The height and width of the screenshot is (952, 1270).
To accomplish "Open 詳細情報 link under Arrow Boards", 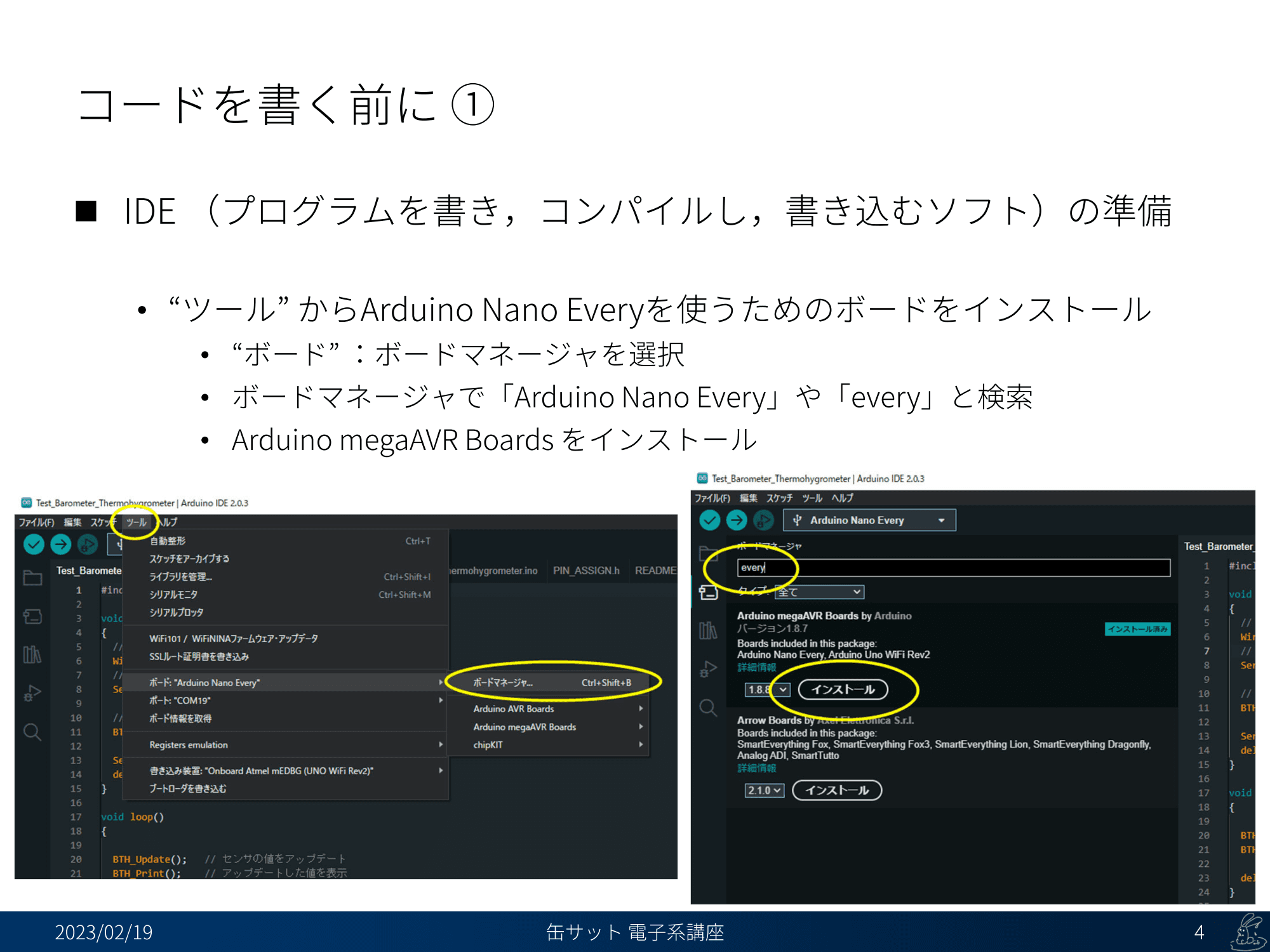I will pos(756,768).
